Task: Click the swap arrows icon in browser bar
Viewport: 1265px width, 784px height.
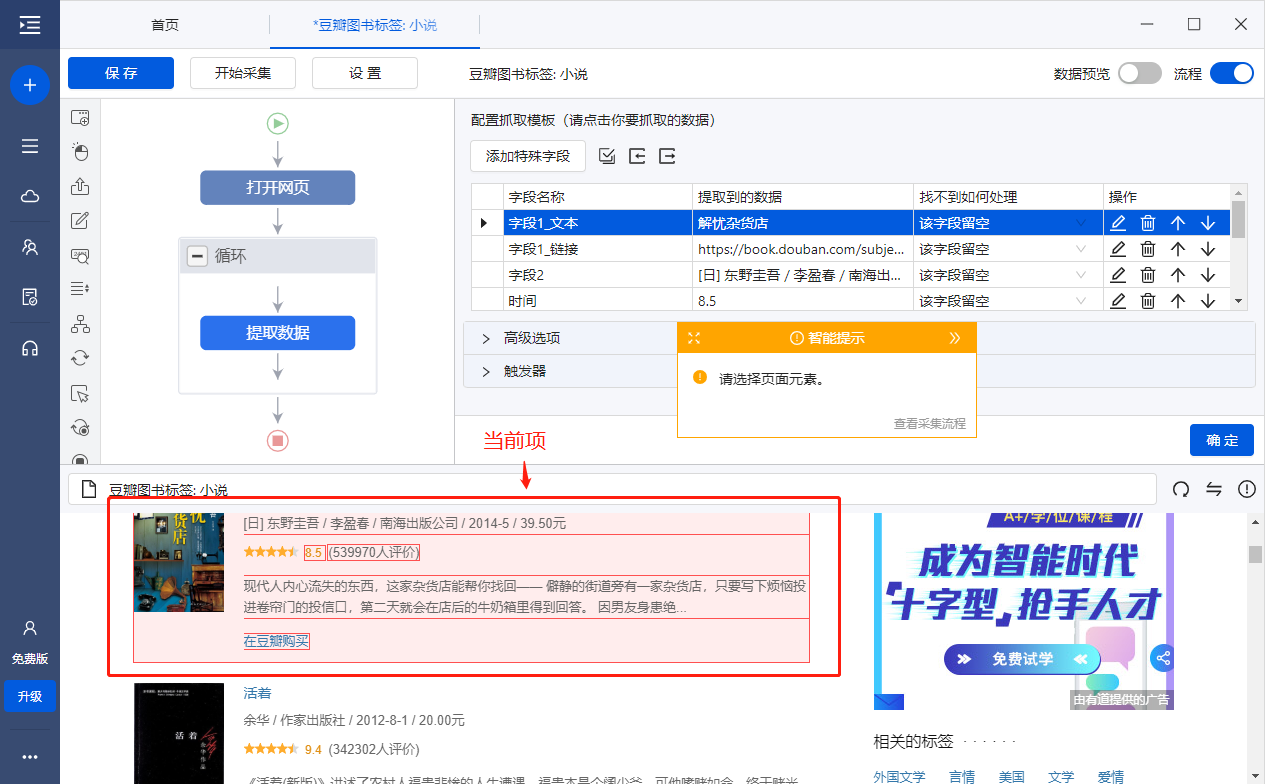Action: coord(1214,489)
